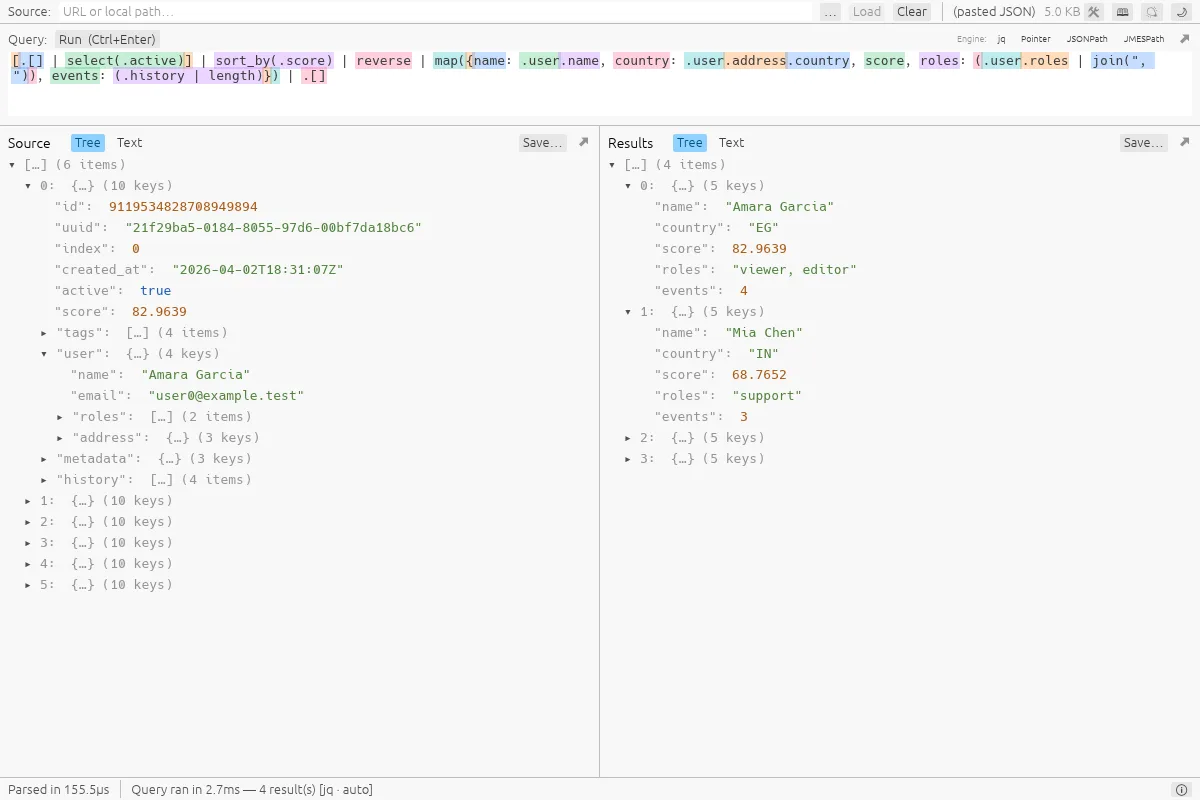
Task: Expand Results item 2 (5 keys)
Action: pos(628,438)
